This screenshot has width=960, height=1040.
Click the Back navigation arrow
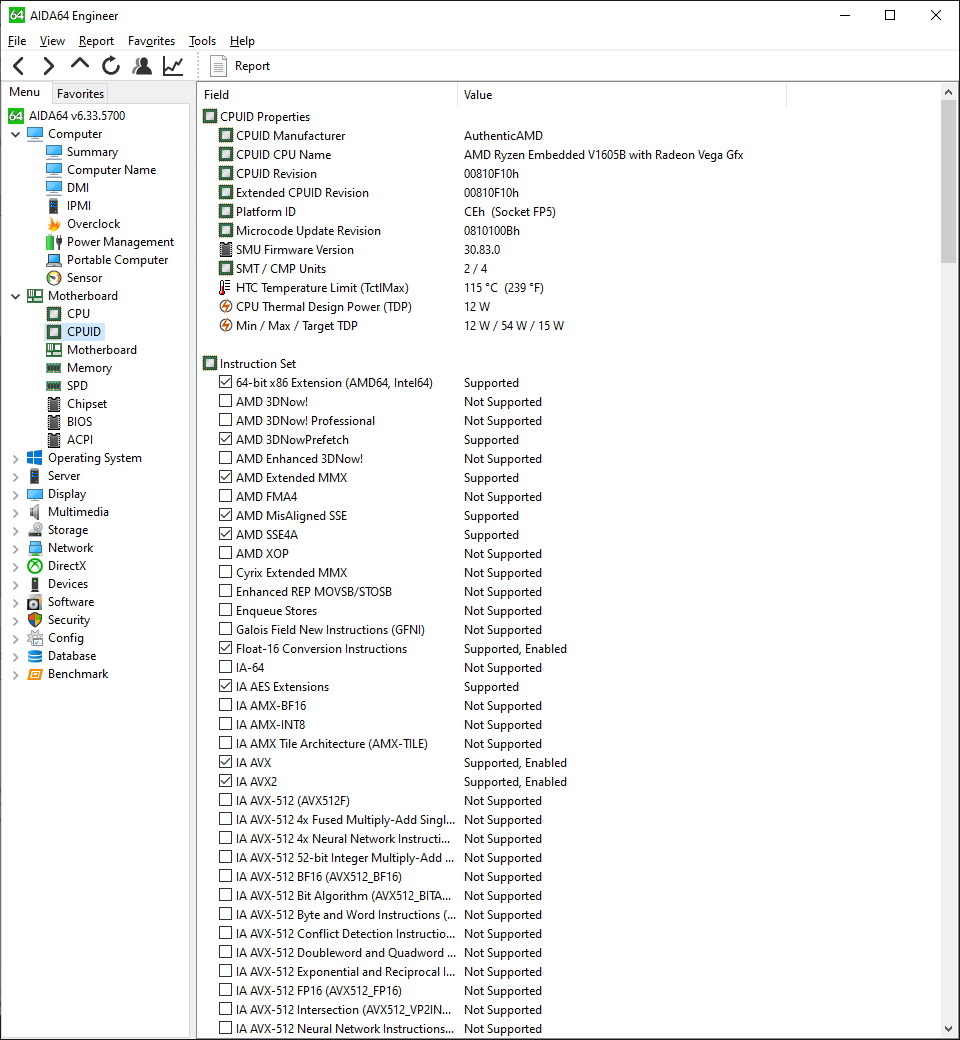[x=19, y=66]
